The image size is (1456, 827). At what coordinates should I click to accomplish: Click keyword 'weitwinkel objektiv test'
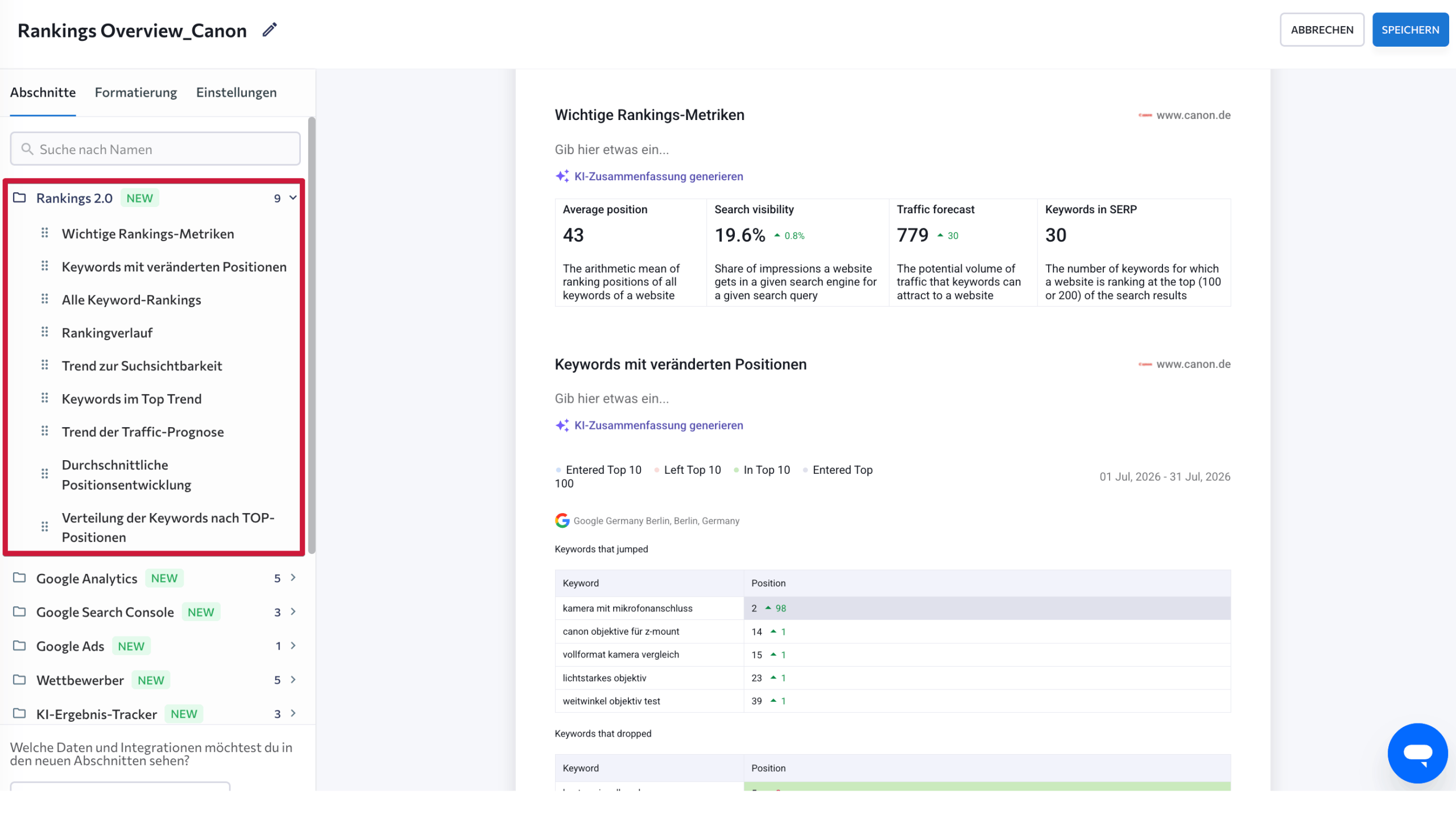[611, 701]
